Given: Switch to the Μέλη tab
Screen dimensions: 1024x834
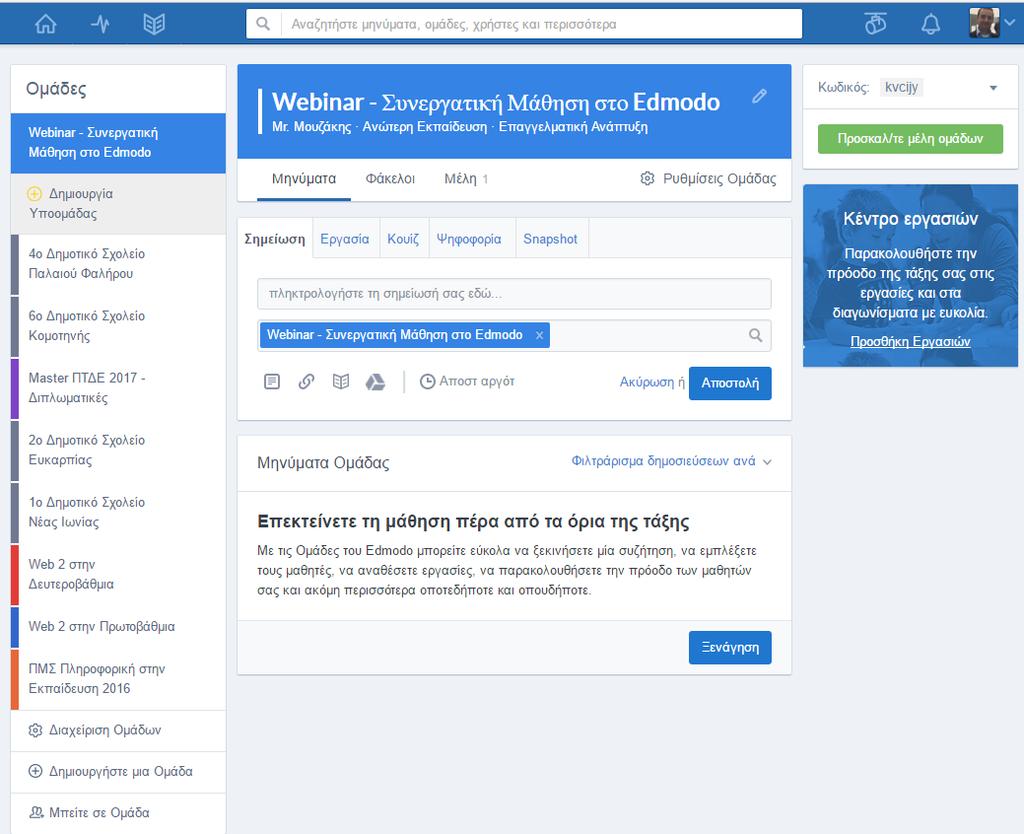Looking at the screenshot, I should click(466, 179).
